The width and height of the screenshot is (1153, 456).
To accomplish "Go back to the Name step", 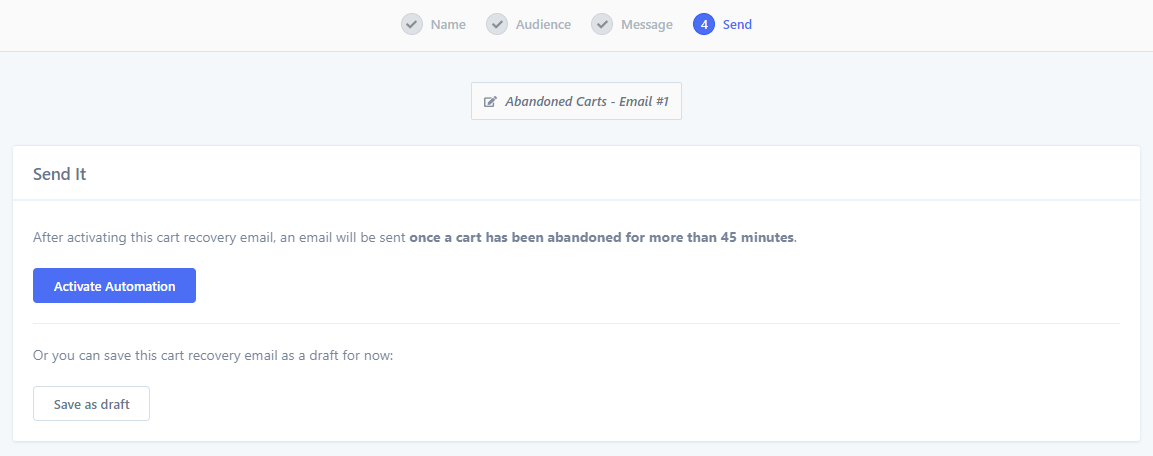I will coord(448,24).
